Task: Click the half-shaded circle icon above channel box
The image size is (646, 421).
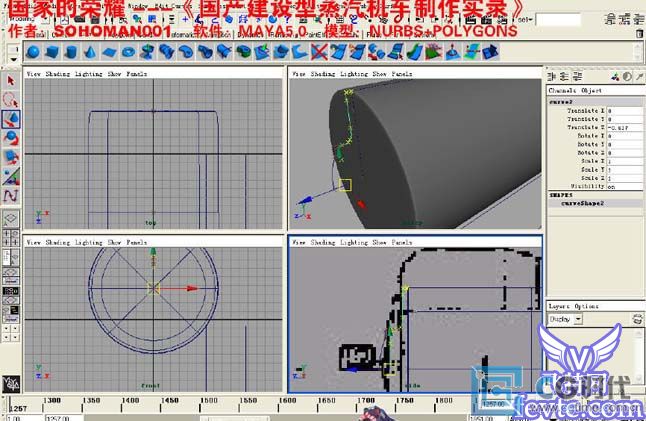Action: (x=627, y=77)
